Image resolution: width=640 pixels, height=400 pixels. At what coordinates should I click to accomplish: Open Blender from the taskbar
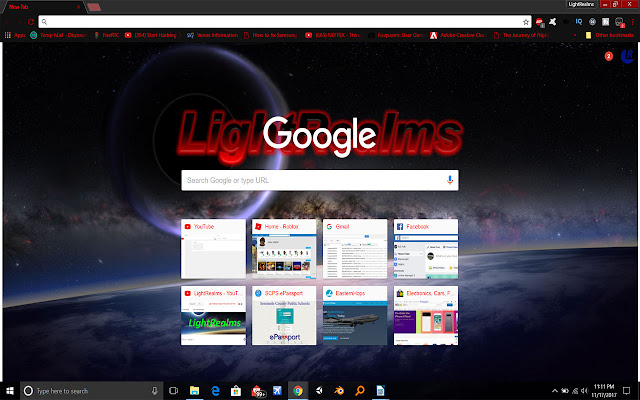[x=339, y=391]
